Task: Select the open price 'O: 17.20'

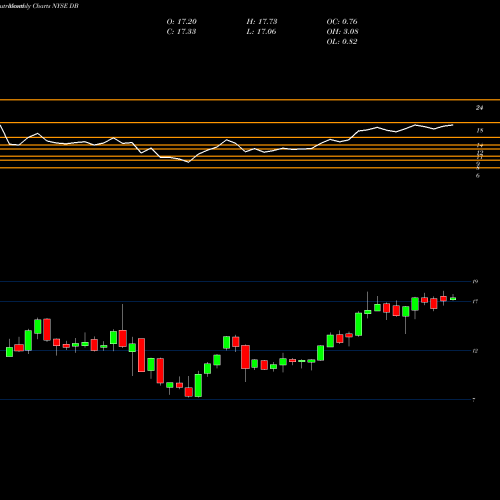Action: tap(182, 22)
